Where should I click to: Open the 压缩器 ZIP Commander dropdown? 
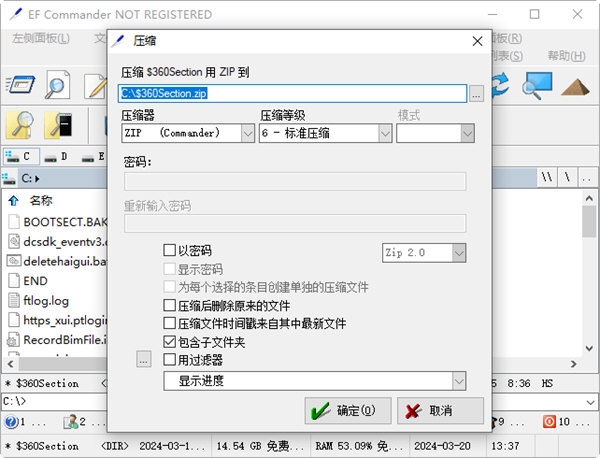(248, 133)
